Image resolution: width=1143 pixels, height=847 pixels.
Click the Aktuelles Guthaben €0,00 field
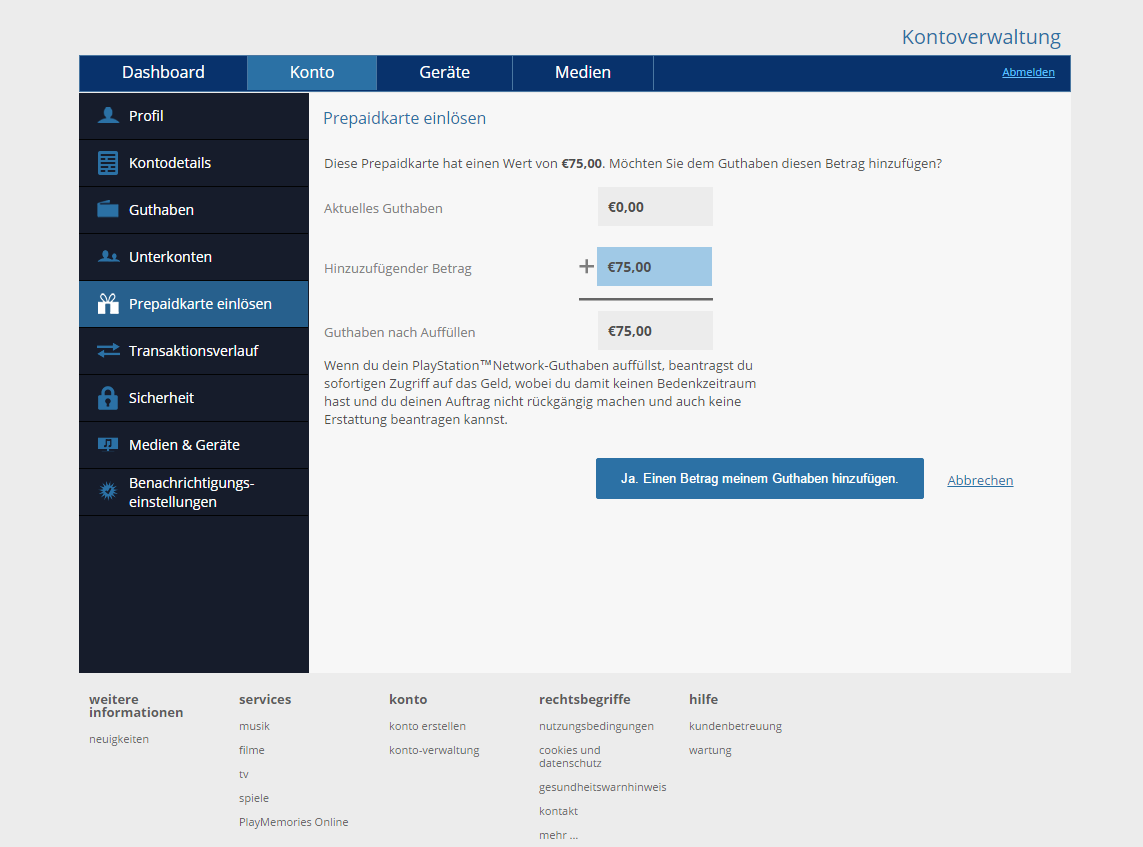[655, 207]
